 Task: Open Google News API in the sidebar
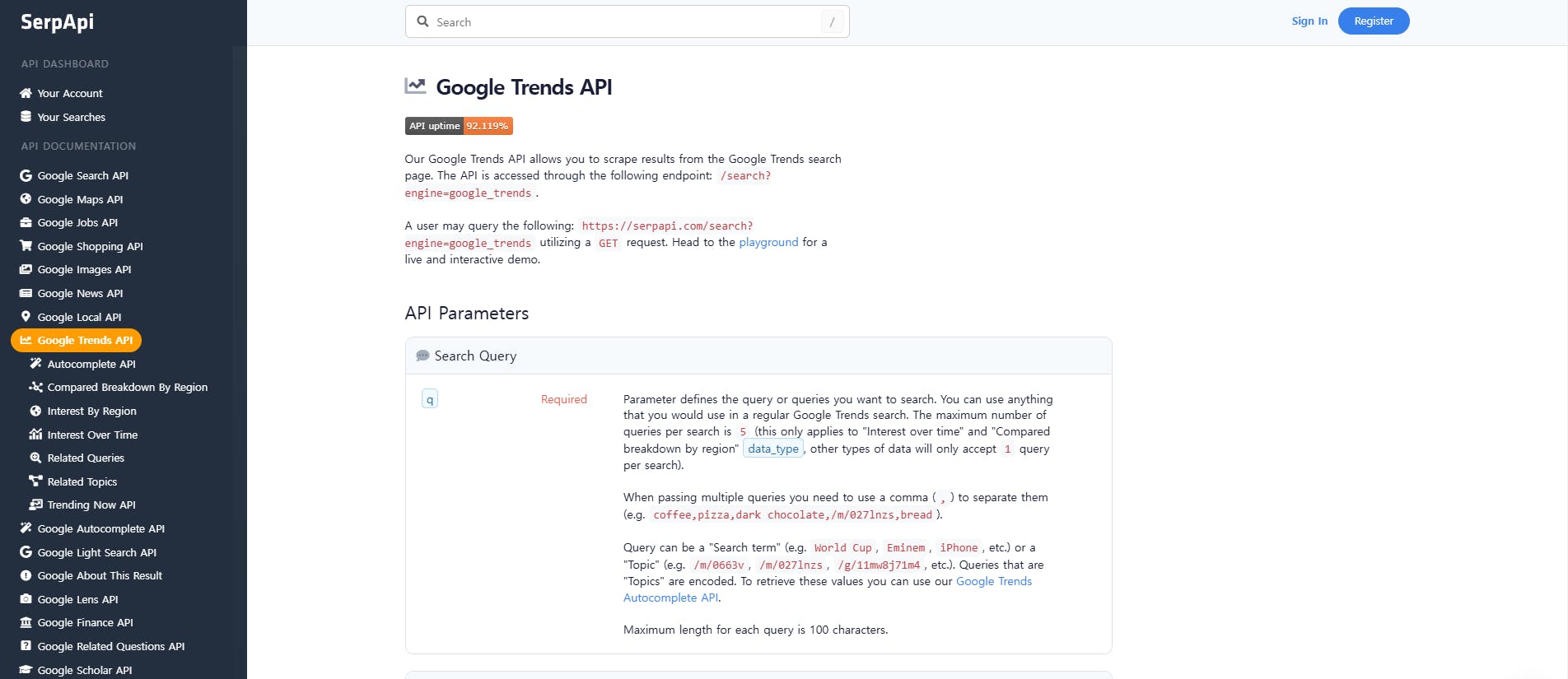[80, 294]
